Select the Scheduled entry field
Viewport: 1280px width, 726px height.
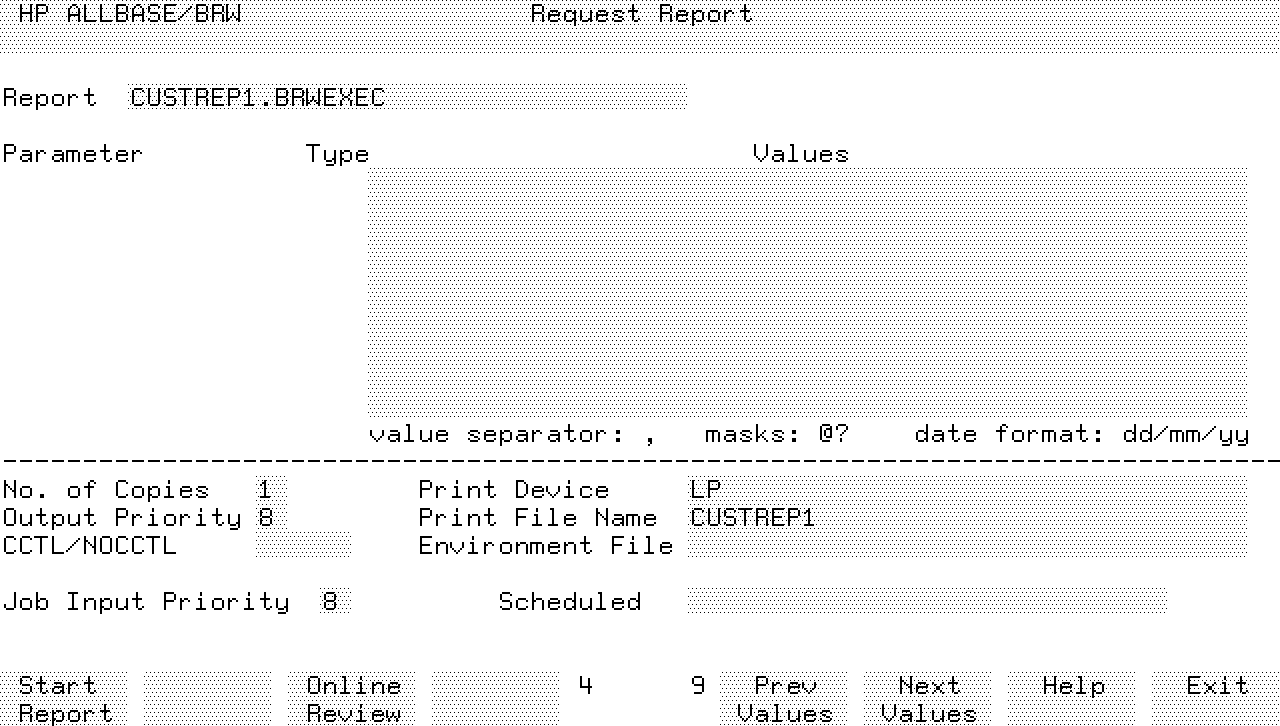click(x=926, y=601)
